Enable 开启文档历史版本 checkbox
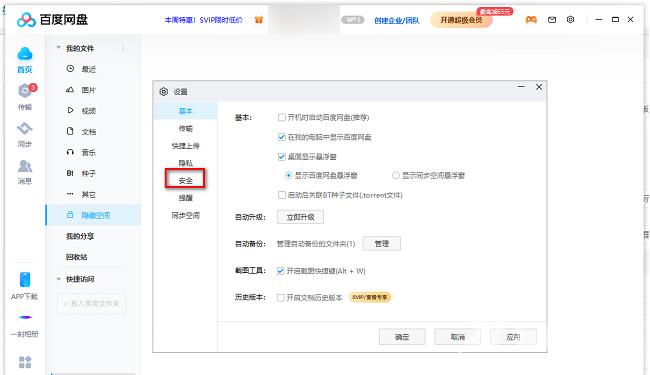This screenshot has height=375, width=650. [281, 298]
